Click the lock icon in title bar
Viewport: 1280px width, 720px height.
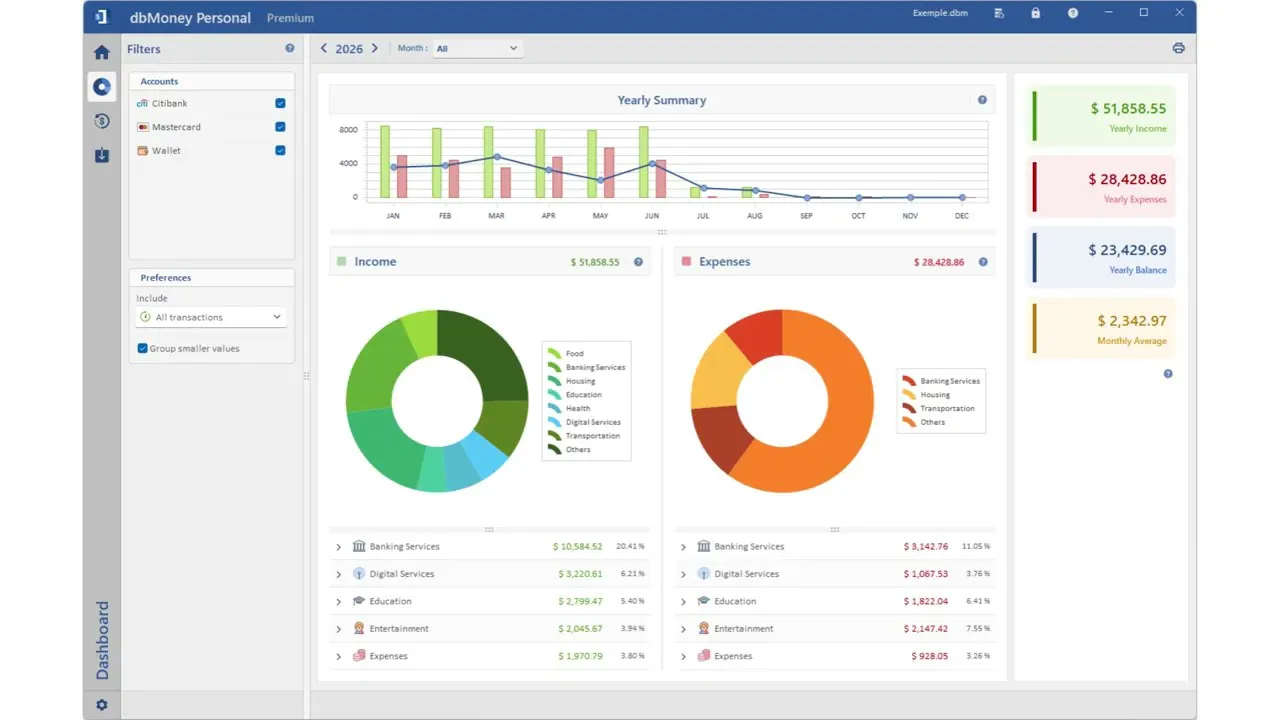[1035, 13]
